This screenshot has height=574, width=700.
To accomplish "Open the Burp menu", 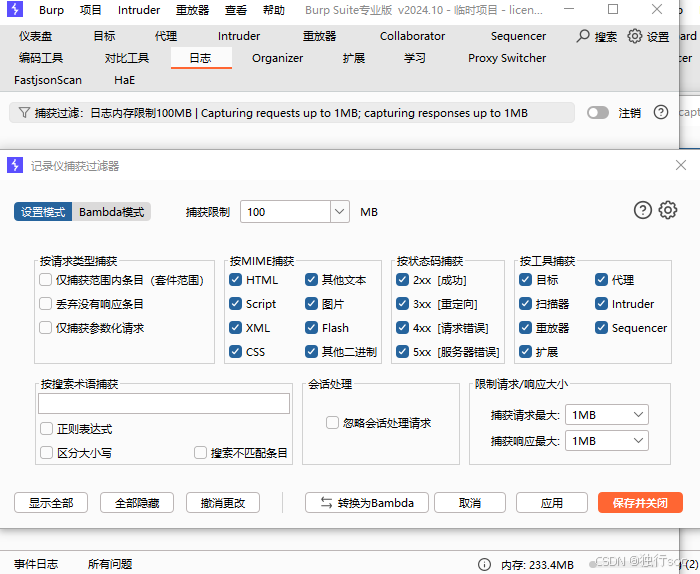I will [51, 10].
